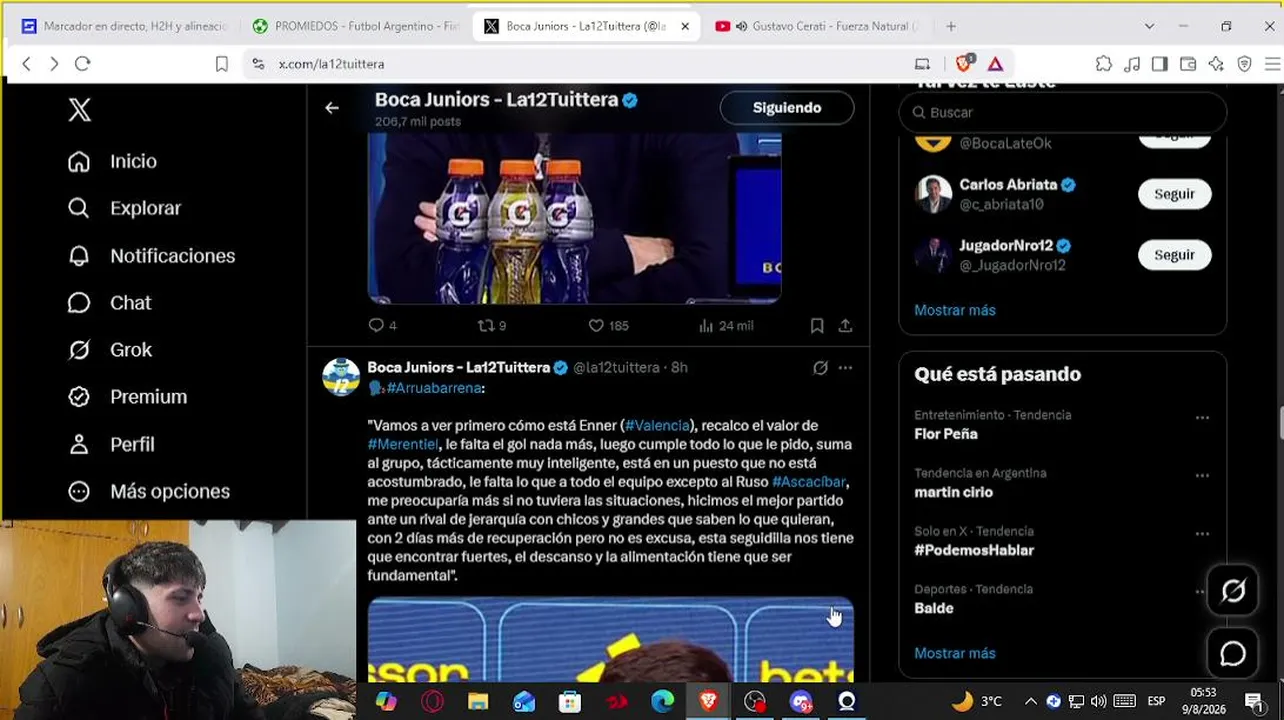Viewport: 1284px width, 720px height.
Task: Close the Boca Juniors La12Tuittera tab
Action: (685, 26)
